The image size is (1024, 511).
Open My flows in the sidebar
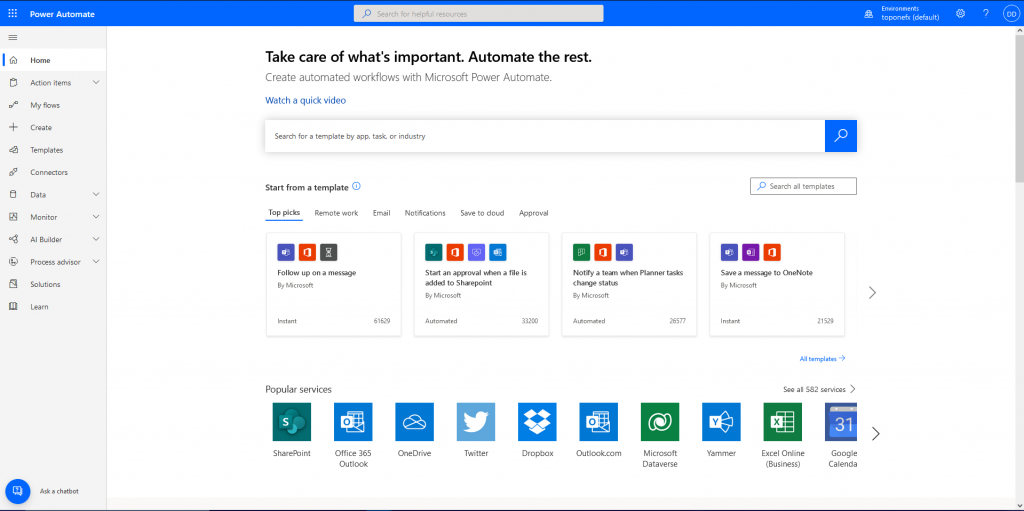45,105
